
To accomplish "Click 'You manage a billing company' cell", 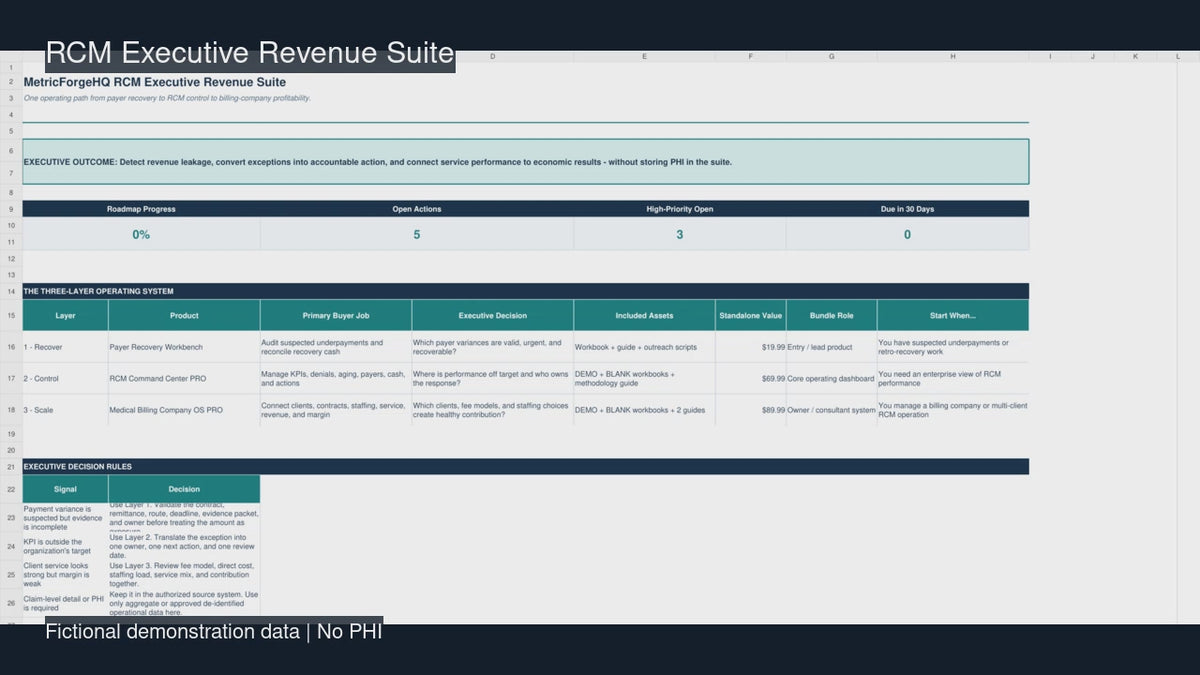I will coord(952,410).
